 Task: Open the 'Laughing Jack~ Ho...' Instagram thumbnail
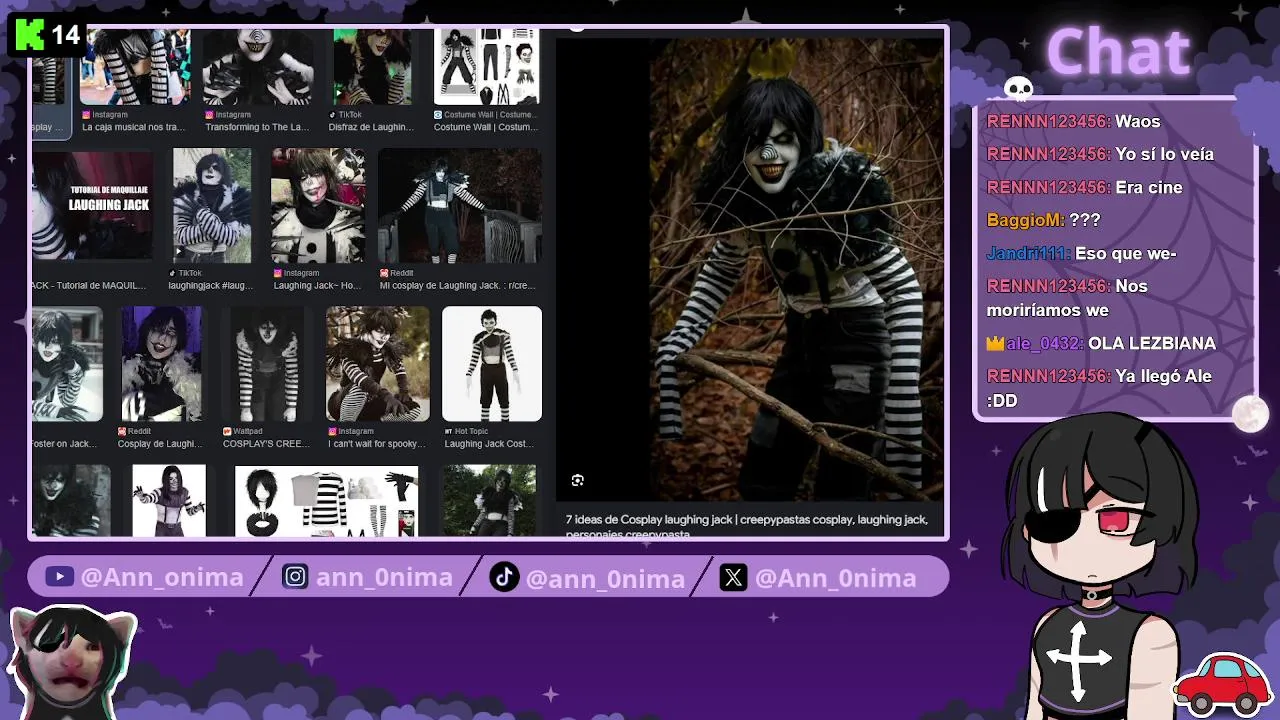pos(318,205)
